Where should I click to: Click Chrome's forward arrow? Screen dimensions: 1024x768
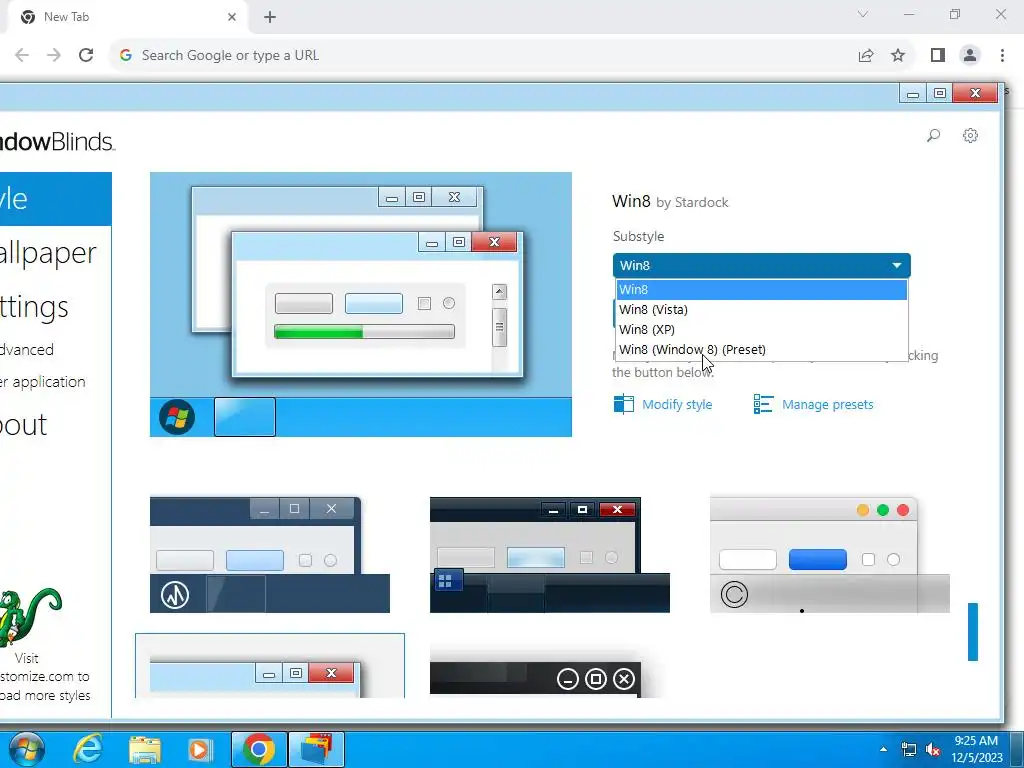[54, 55]
